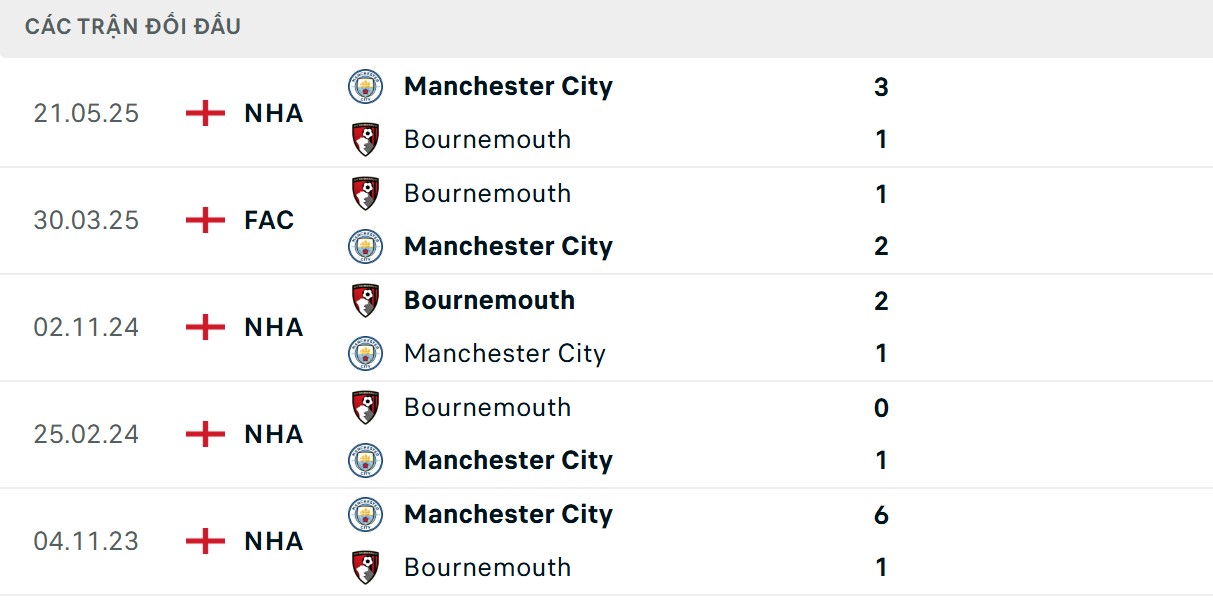The height and width of the screenshot is (615, 1213).
Task: Click Manchester City's score of 6
Action: pyautogui.click(x=880, y=514)
